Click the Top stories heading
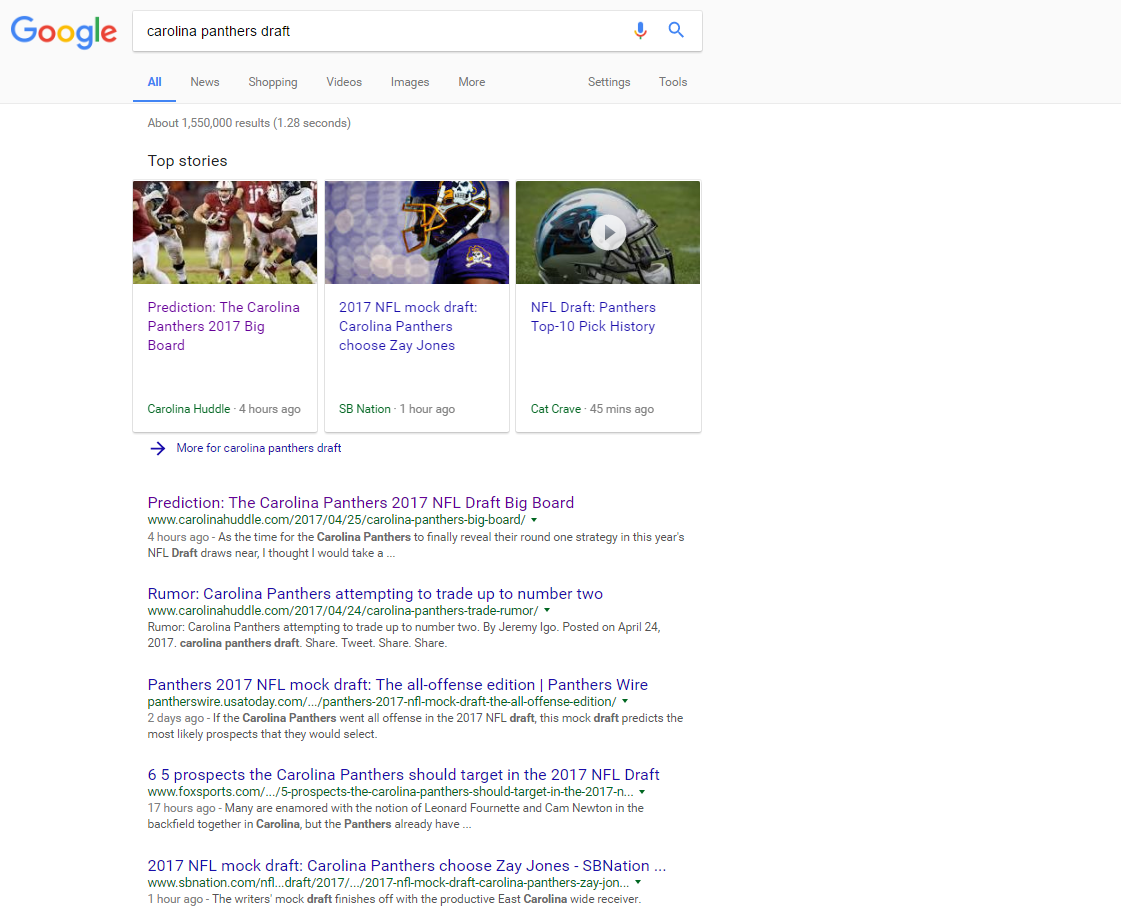The image size is (1121, 920). 187,161
